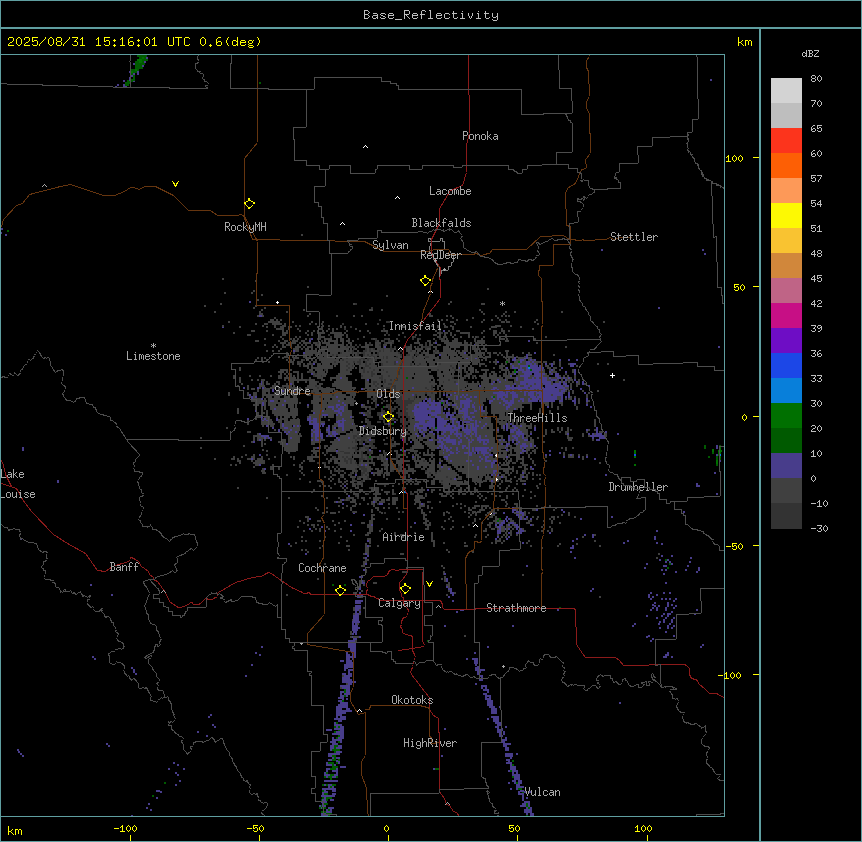The image size is (862, 842).
Task: Select the yellow diamond marker beside Olds
Action: click(388, 417)
